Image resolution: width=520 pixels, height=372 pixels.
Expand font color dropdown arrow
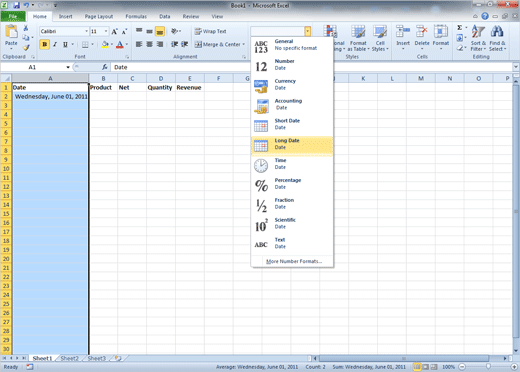point(127,44)
